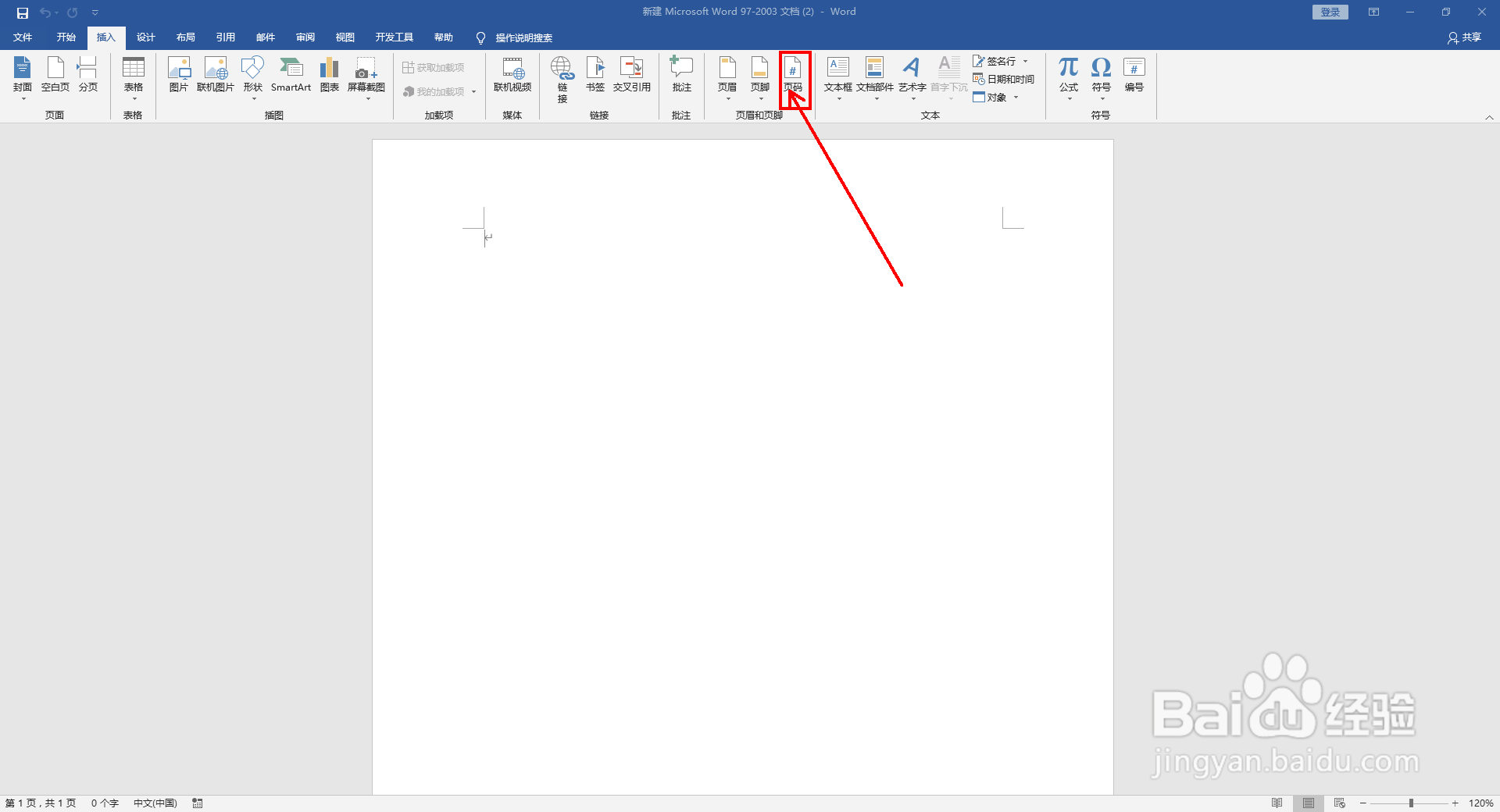Insert a picture with the 图片 icon
Screen dimensions: 1500x812
click(178, 74)
